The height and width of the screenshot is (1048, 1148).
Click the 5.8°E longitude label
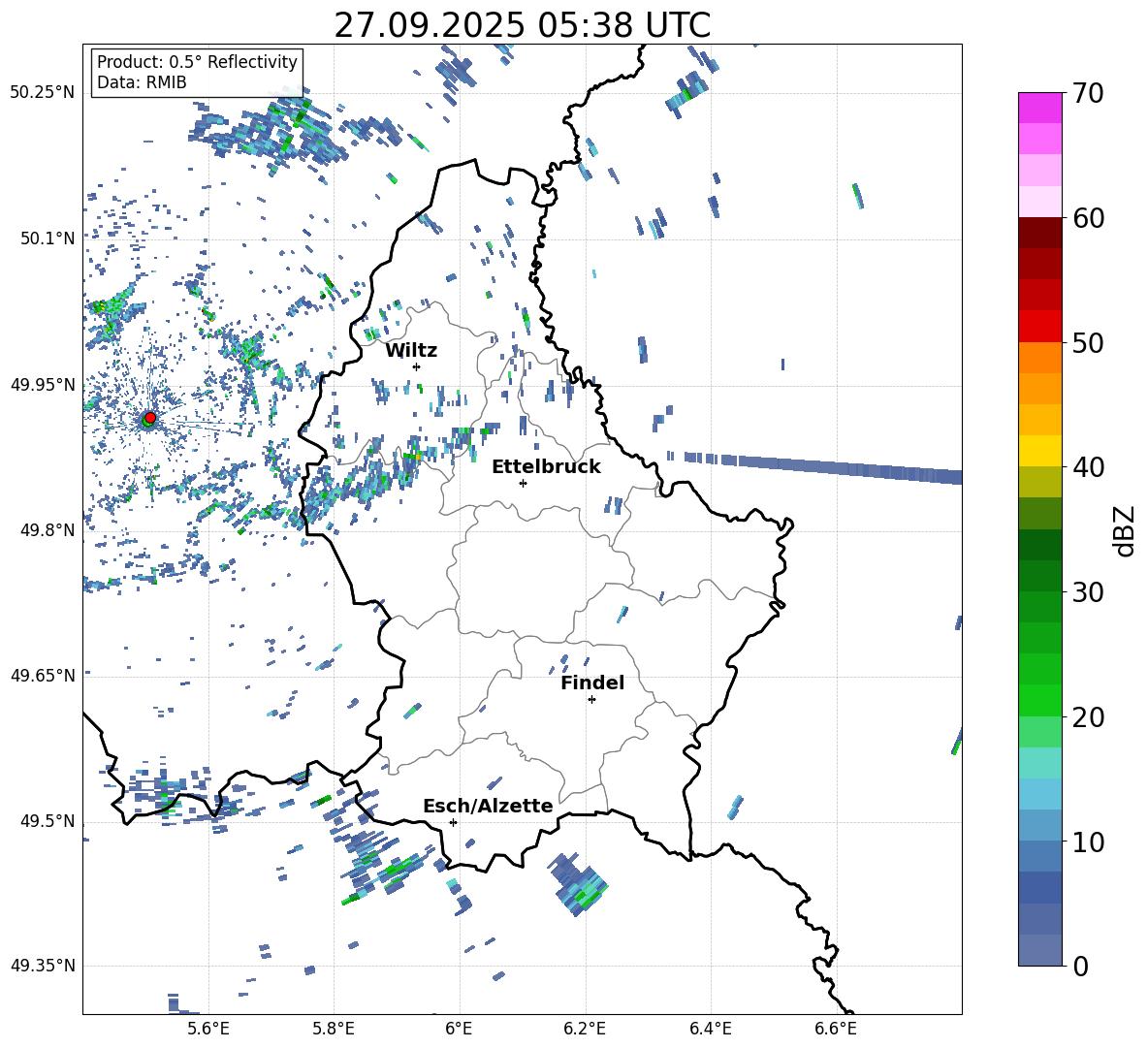coord(334,1029)
